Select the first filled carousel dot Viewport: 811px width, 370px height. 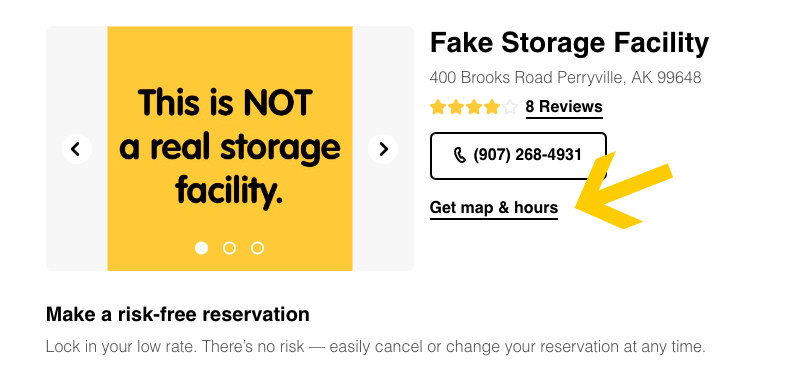[201, 248]
